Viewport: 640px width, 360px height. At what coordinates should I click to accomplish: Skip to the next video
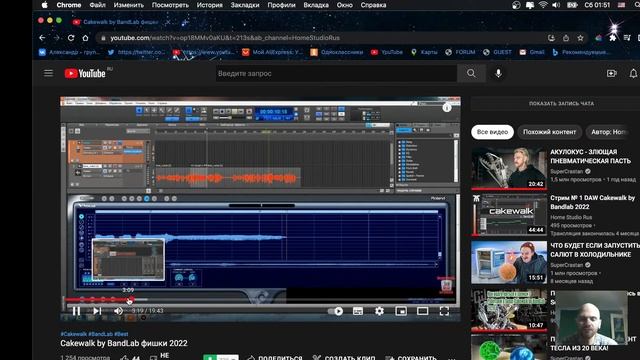pos(97,311)
